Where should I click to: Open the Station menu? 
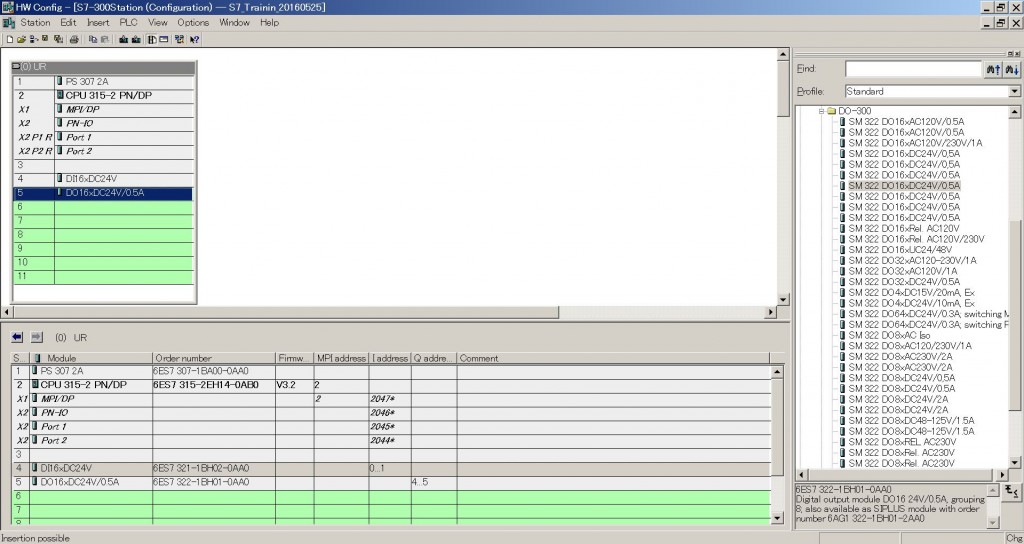click(x=35, y=23)
